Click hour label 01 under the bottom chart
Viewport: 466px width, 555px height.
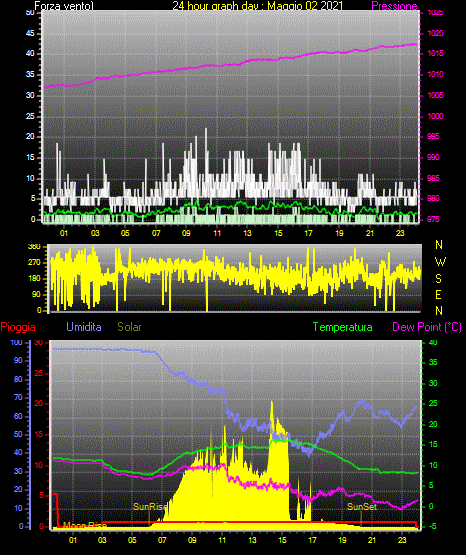point(73,540)
